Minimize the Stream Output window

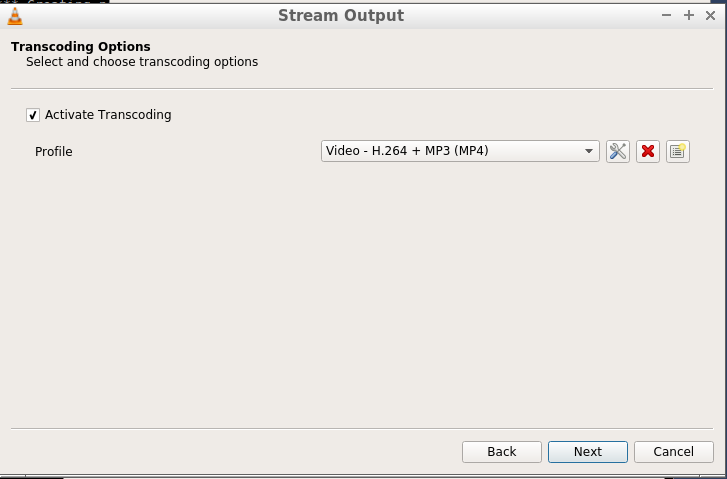point(666,15)
